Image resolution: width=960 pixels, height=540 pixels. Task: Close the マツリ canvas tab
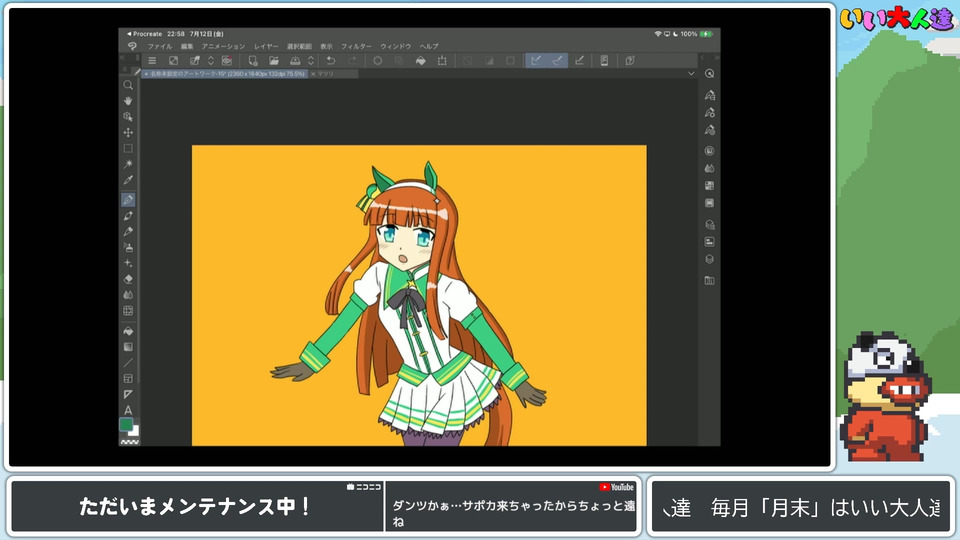pos(313,74)
